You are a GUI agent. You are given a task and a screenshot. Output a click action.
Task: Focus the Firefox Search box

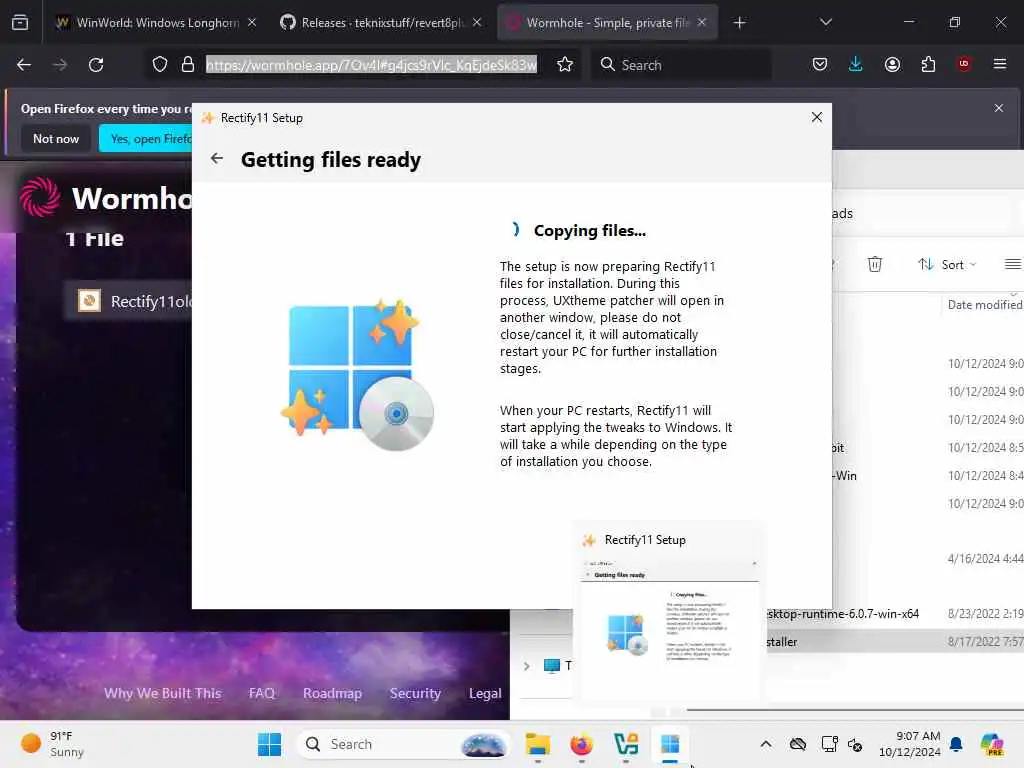click(x=681, y=65)
